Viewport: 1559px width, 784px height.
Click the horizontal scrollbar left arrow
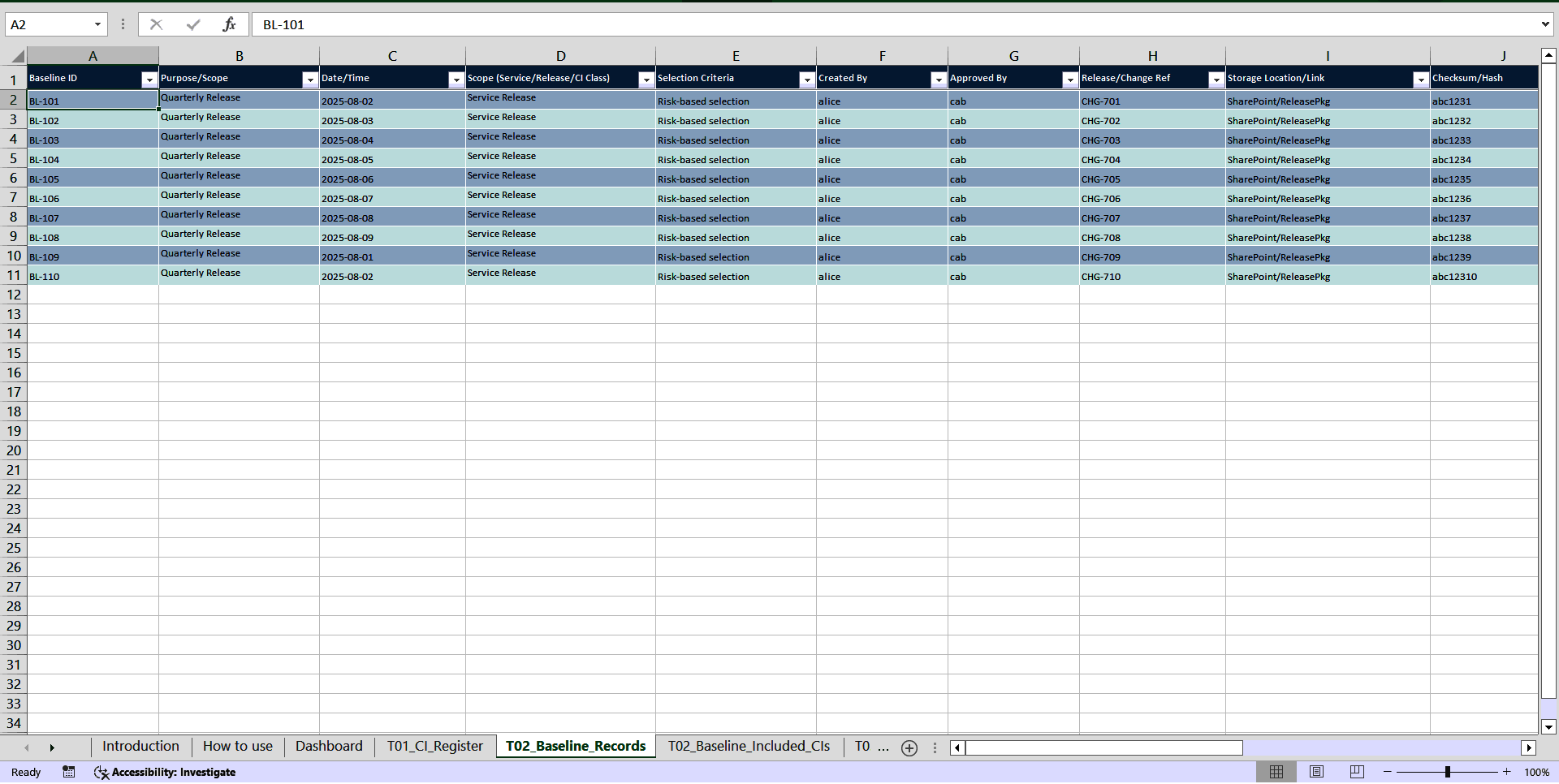957,747
